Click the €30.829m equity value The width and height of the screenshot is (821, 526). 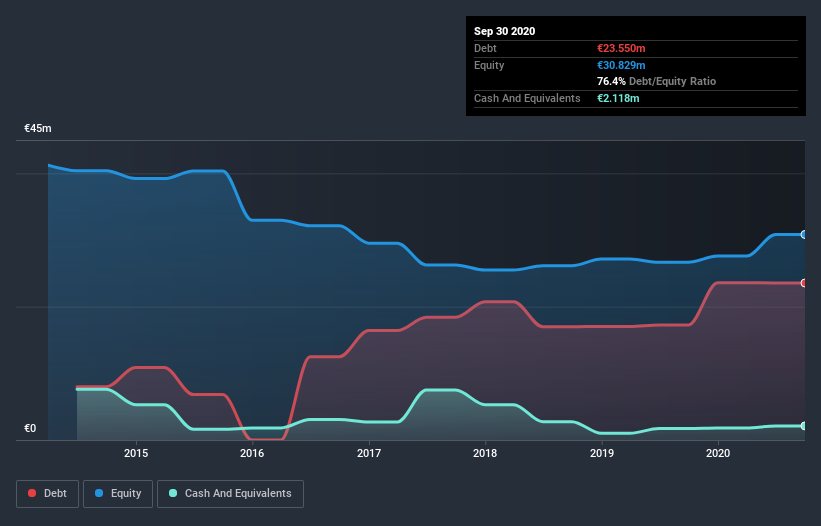(x=621, y=65)
